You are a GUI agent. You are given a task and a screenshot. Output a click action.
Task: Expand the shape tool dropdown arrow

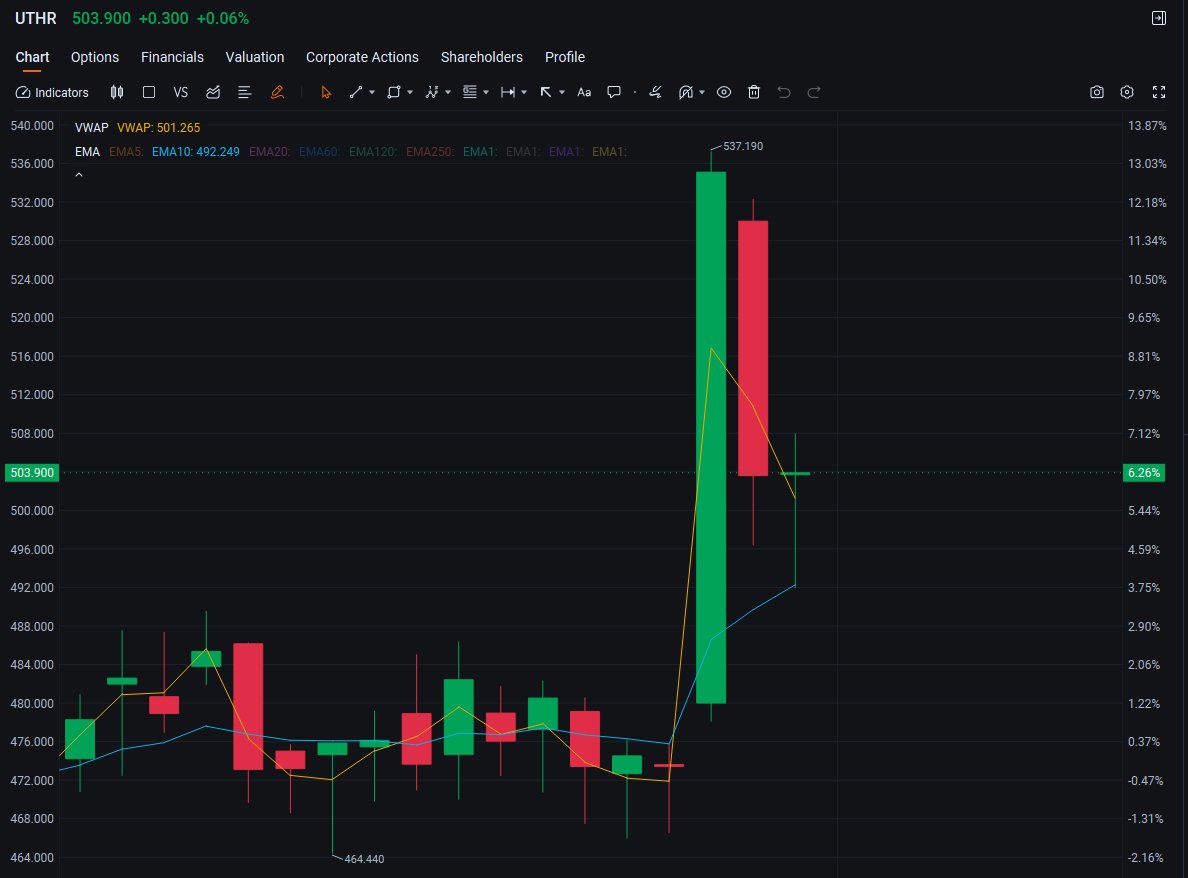coord(410,92)
